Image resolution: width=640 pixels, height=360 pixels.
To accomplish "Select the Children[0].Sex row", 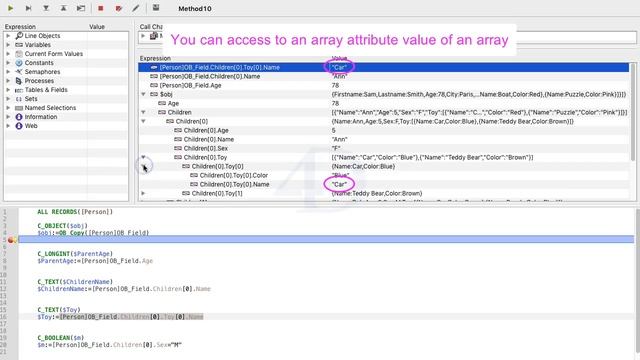I will [x=384, y=148].
